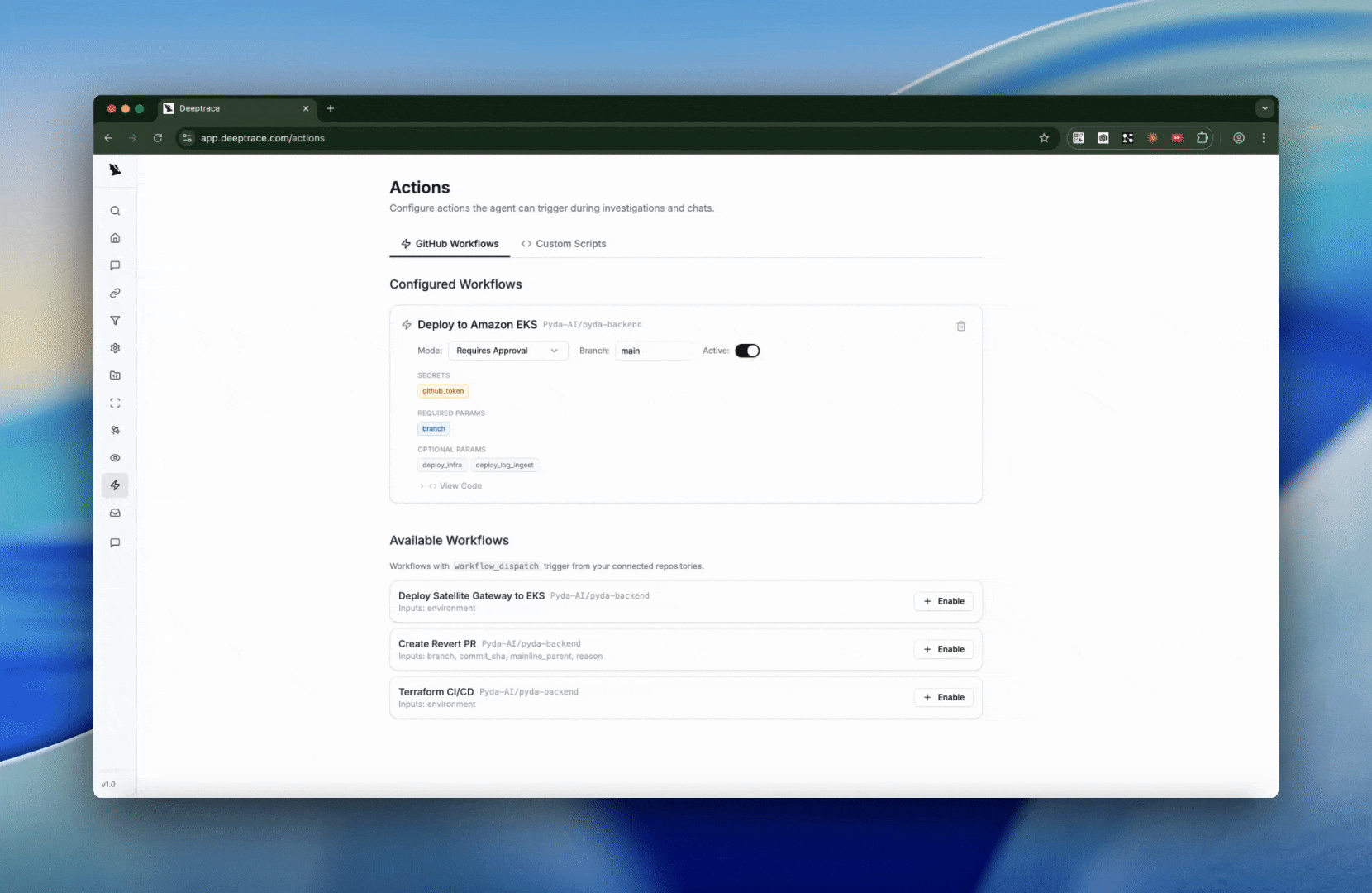
Task: Click the Deploy Satellite Gateway to EKS title
Action: pos(471,595)
